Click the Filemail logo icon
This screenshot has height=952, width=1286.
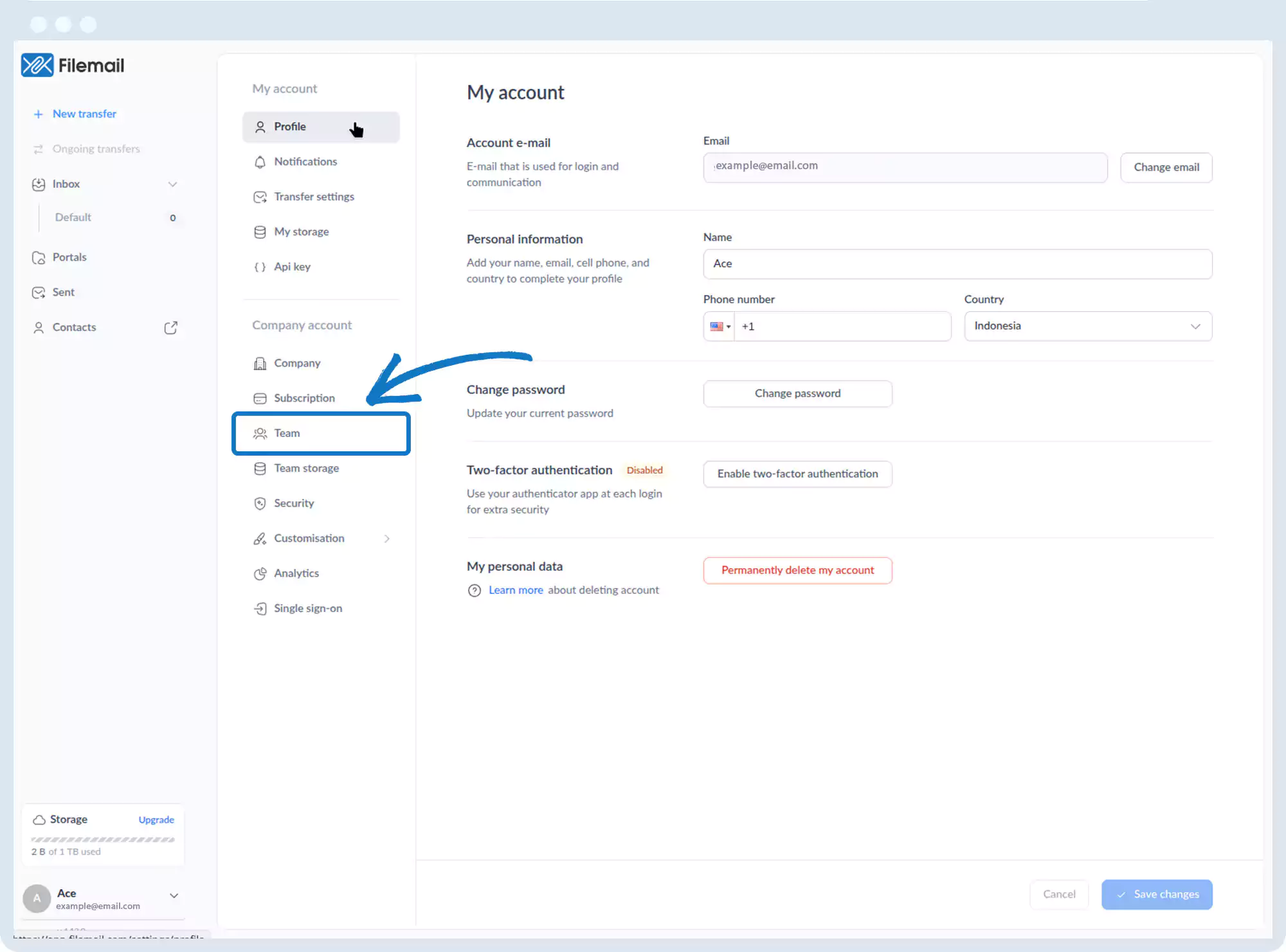click(37, 65)
